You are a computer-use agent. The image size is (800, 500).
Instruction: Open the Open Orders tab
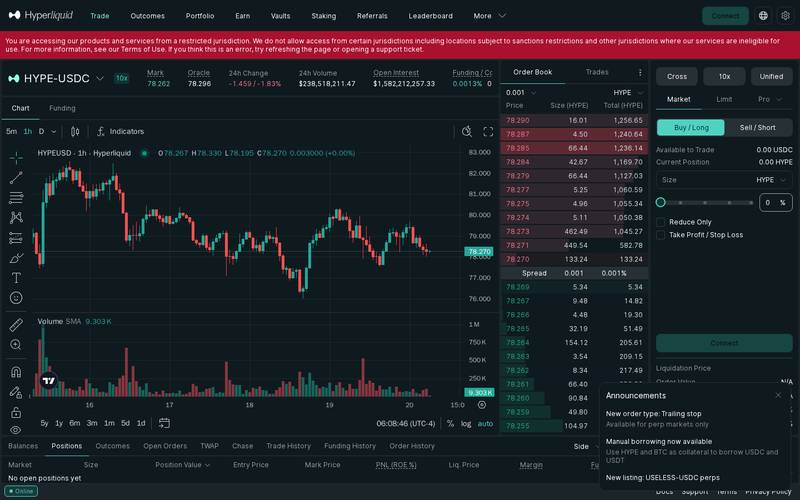coord(165,446)
